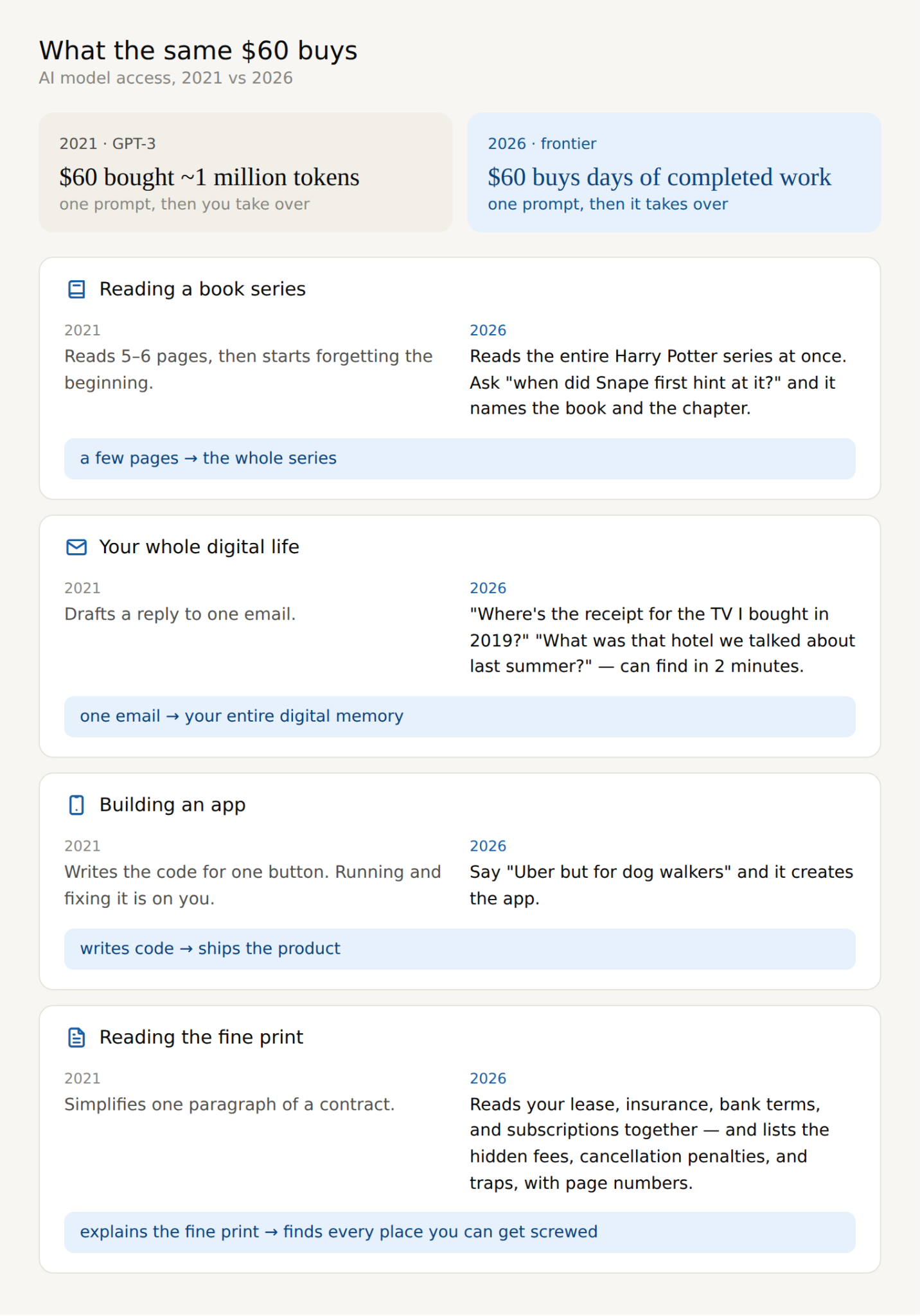Click 'writes code → ships the product' banner

pyautogui.click(x=459, y=949)
